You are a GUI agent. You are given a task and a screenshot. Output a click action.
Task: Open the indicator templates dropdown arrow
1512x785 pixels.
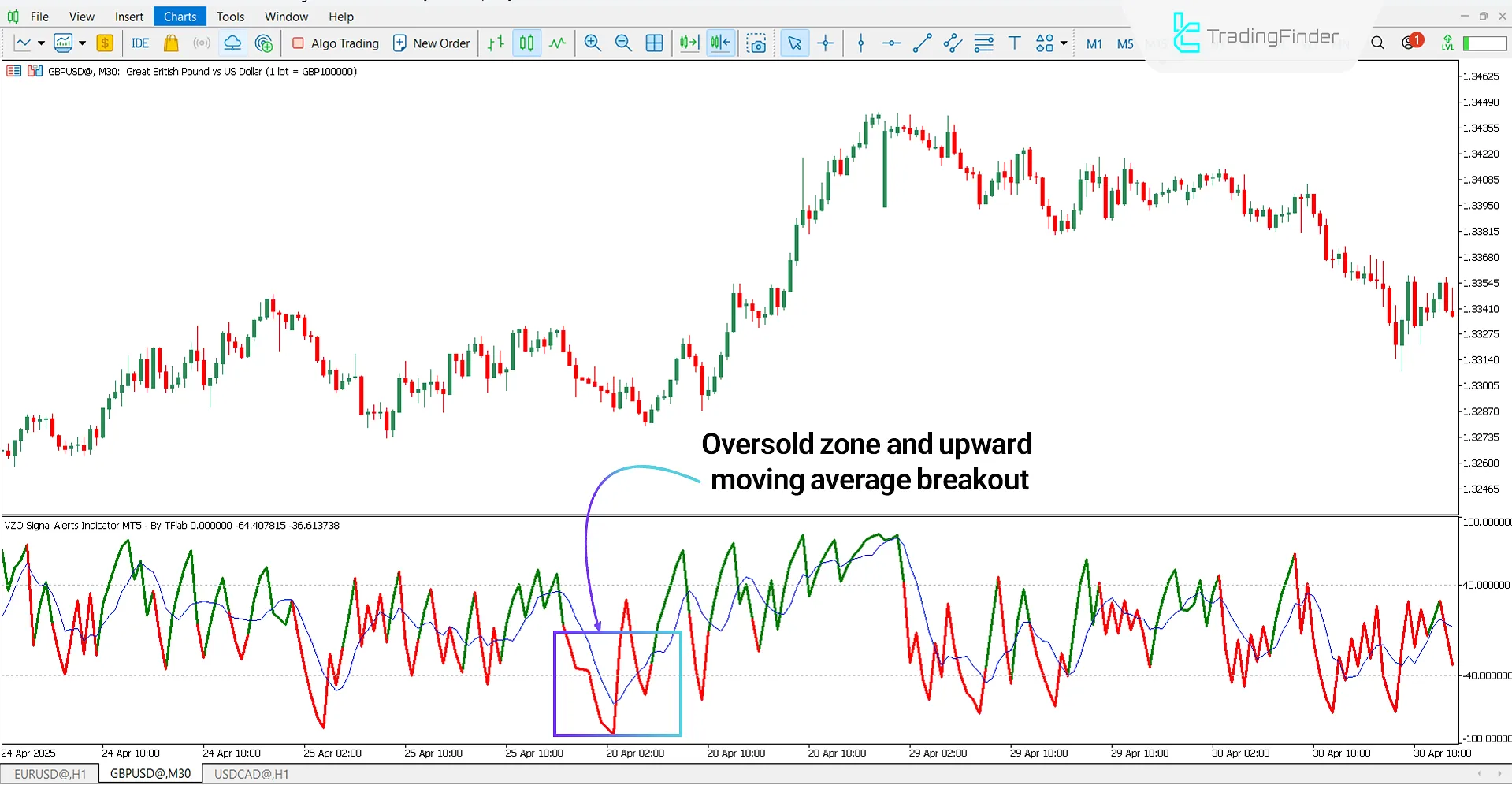[80, 43]
